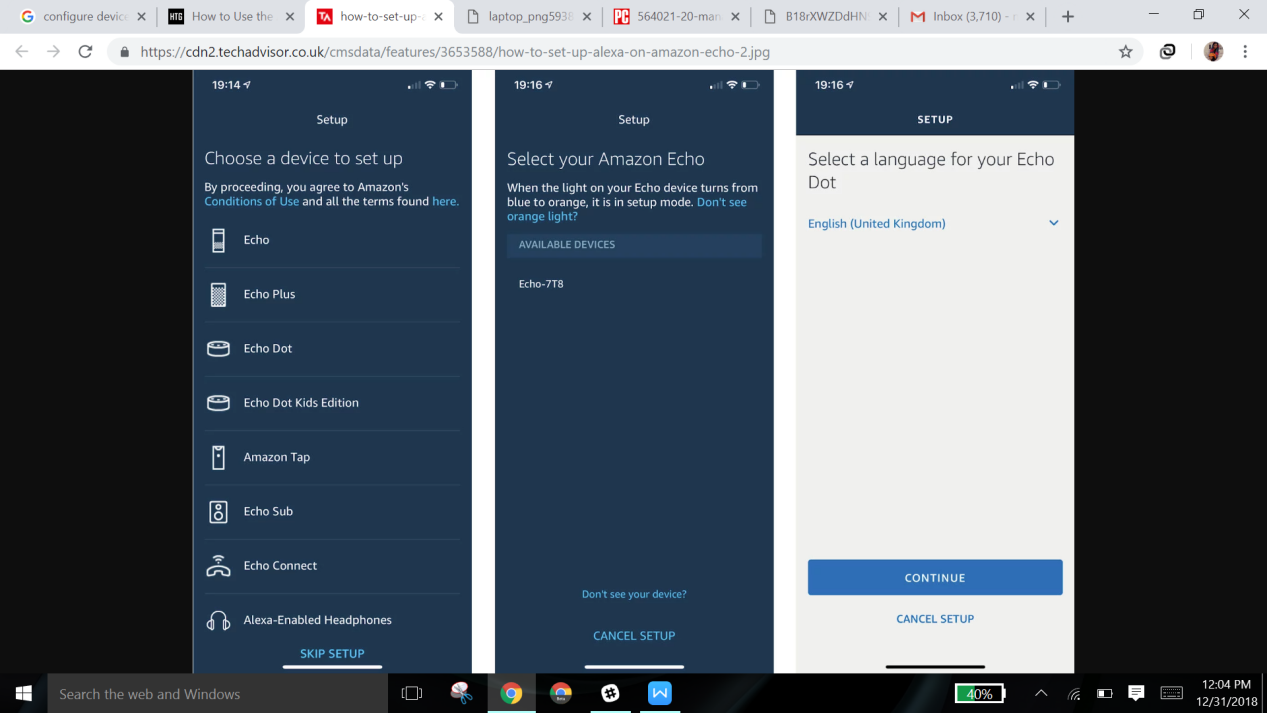Viewport: 1267px width, 713px height.
Task: Close the how-to-set-up tab
Action: (x=438, y=17)
